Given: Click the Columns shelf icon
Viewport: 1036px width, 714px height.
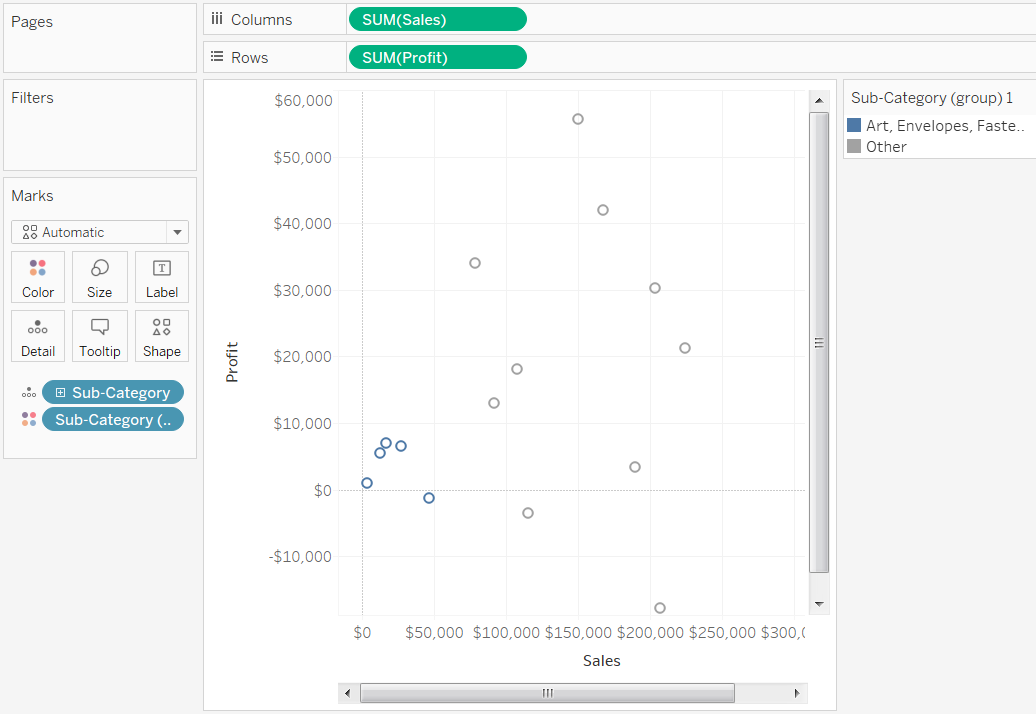Looking at the screenshot, I should coord(217,19).
